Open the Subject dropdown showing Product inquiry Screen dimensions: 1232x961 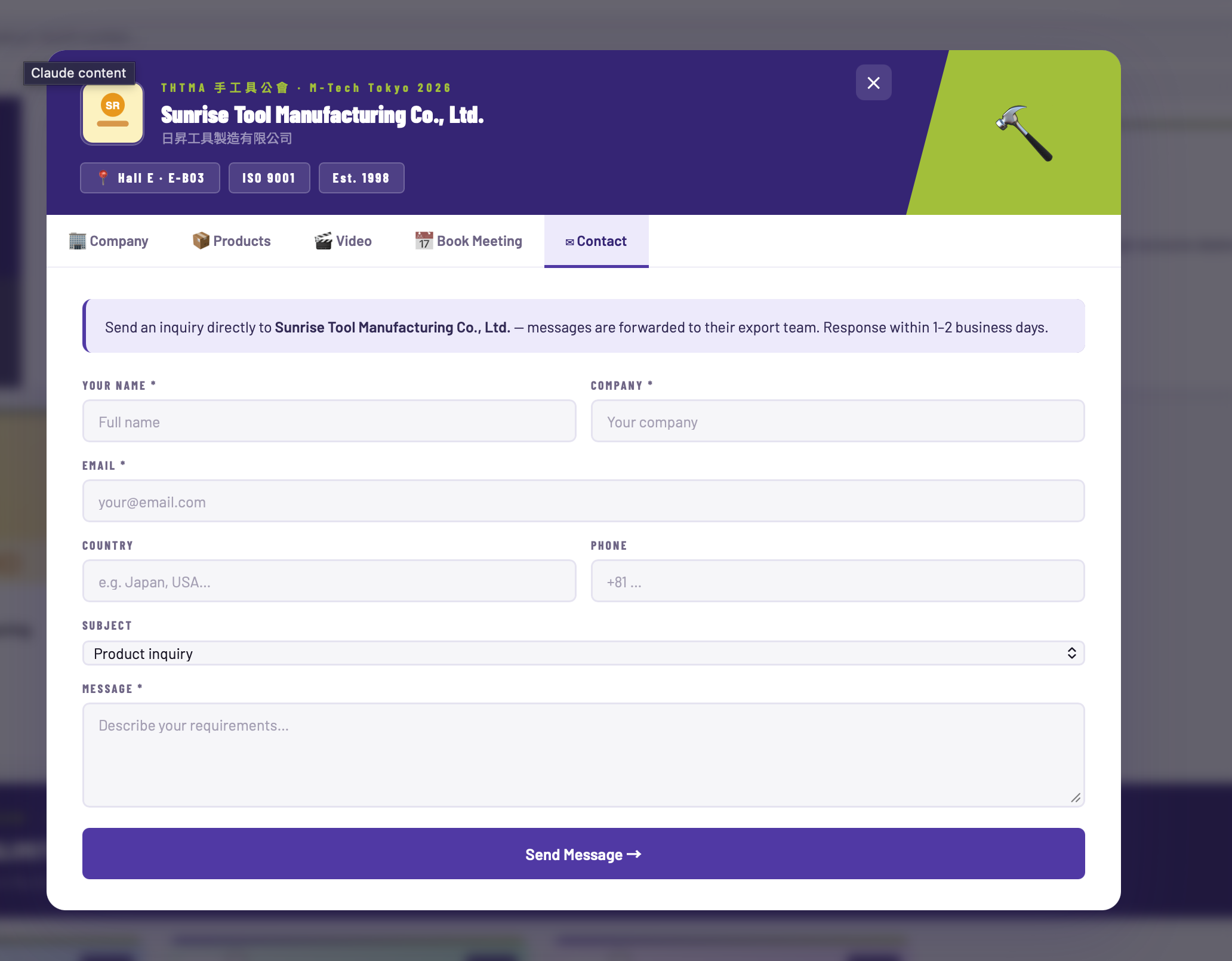[573, 654]
